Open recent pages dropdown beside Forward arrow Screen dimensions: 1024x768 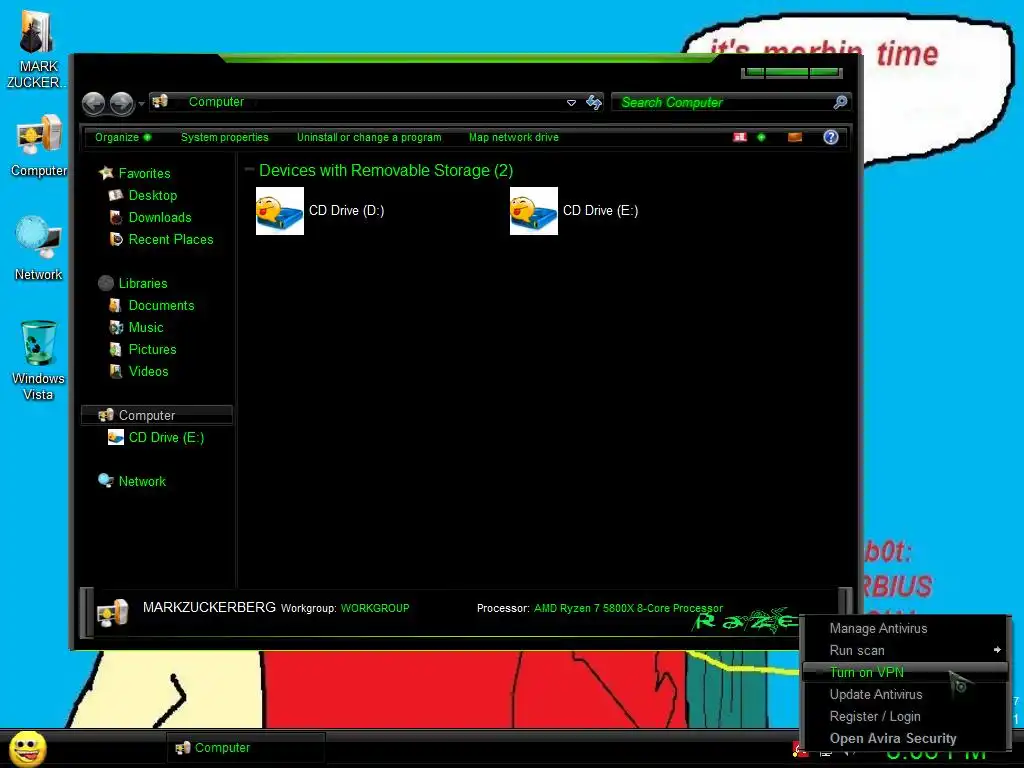click(x=142, y=104)
